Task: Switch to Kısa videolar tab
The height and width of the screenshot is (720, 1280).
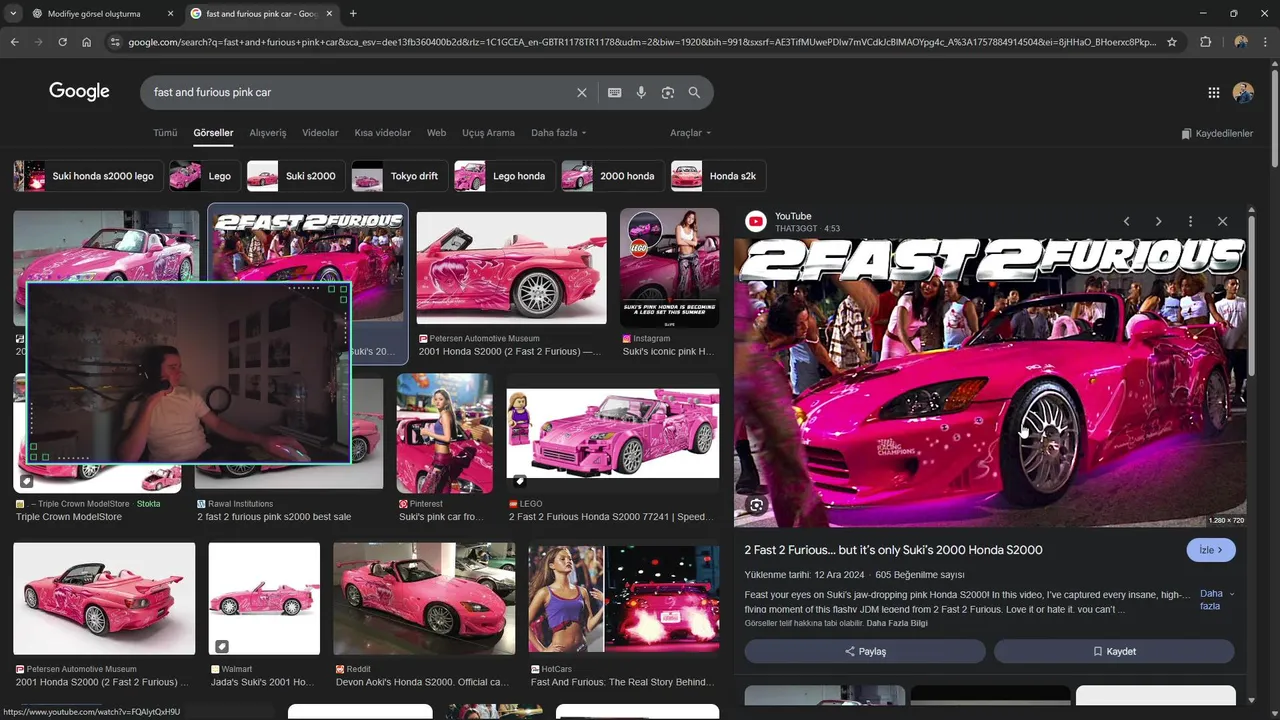Action: (382, 133)
